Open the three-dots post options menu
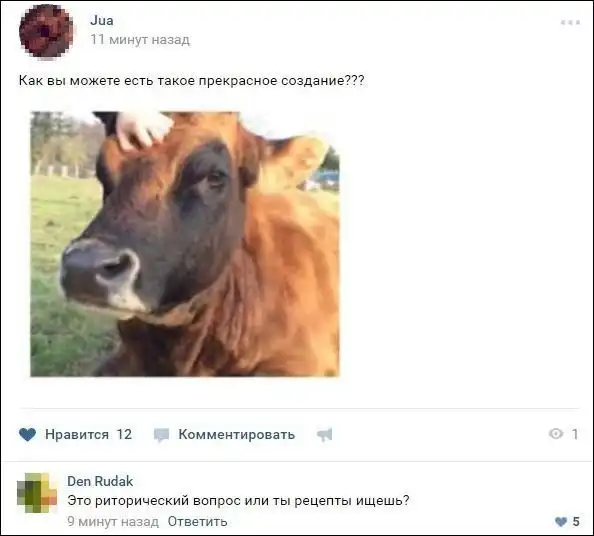Image resolution: width=594 pixels, height=536 pixels. click(571, 23)
